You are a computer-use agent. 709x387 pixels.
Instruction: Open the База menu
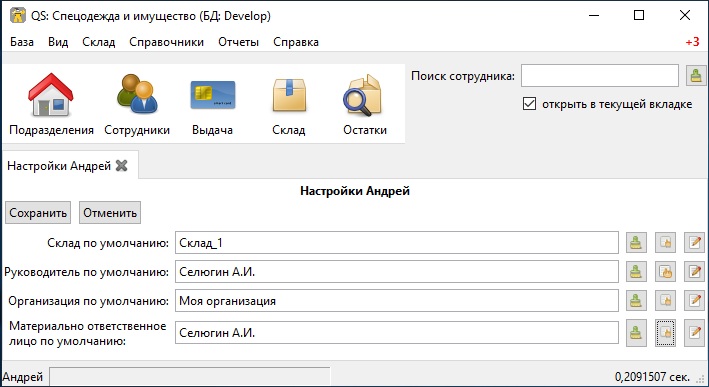pyautogui.click(x=22, y=42)
